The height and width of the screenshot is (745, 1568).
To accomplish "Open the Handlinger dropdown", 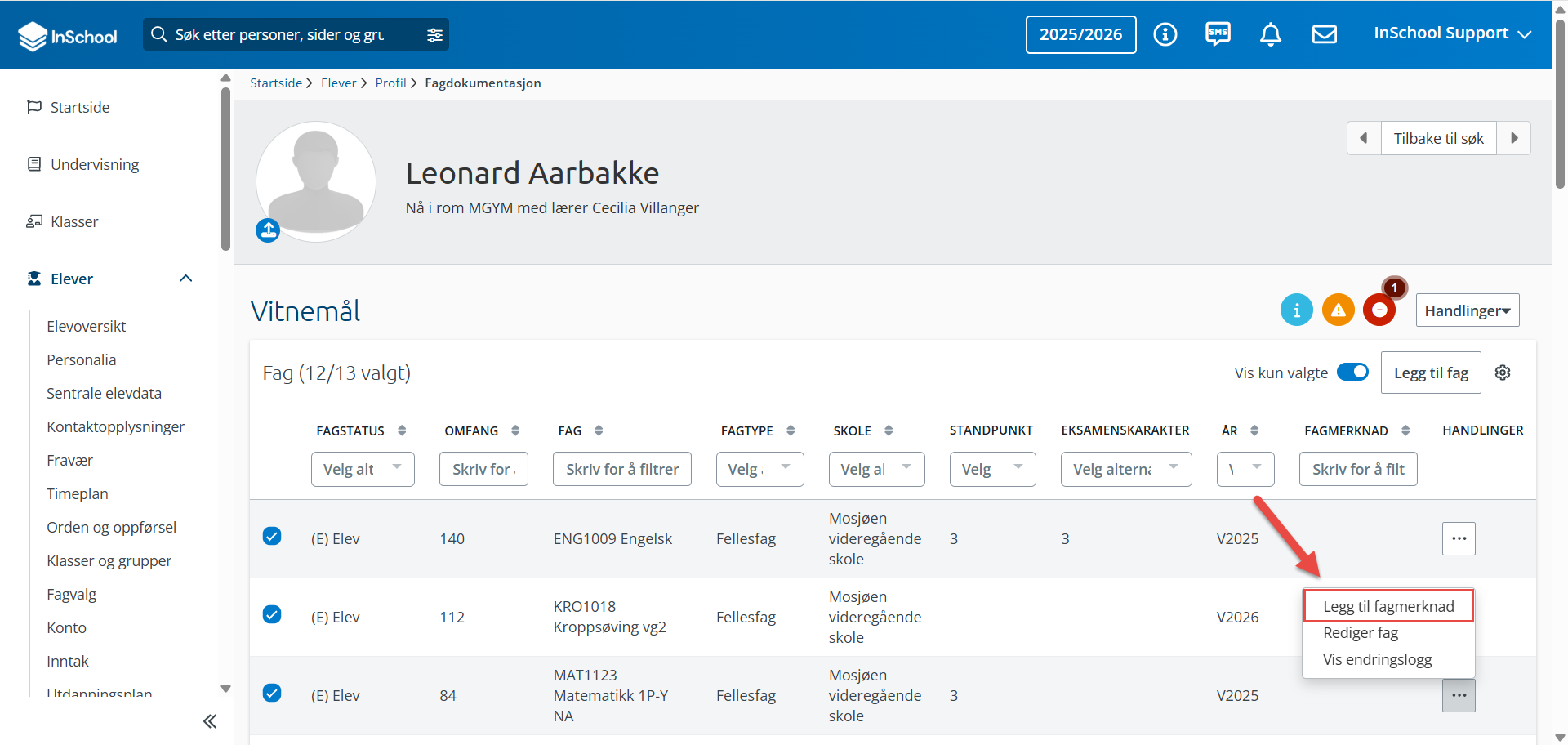I will [1468, 310].
